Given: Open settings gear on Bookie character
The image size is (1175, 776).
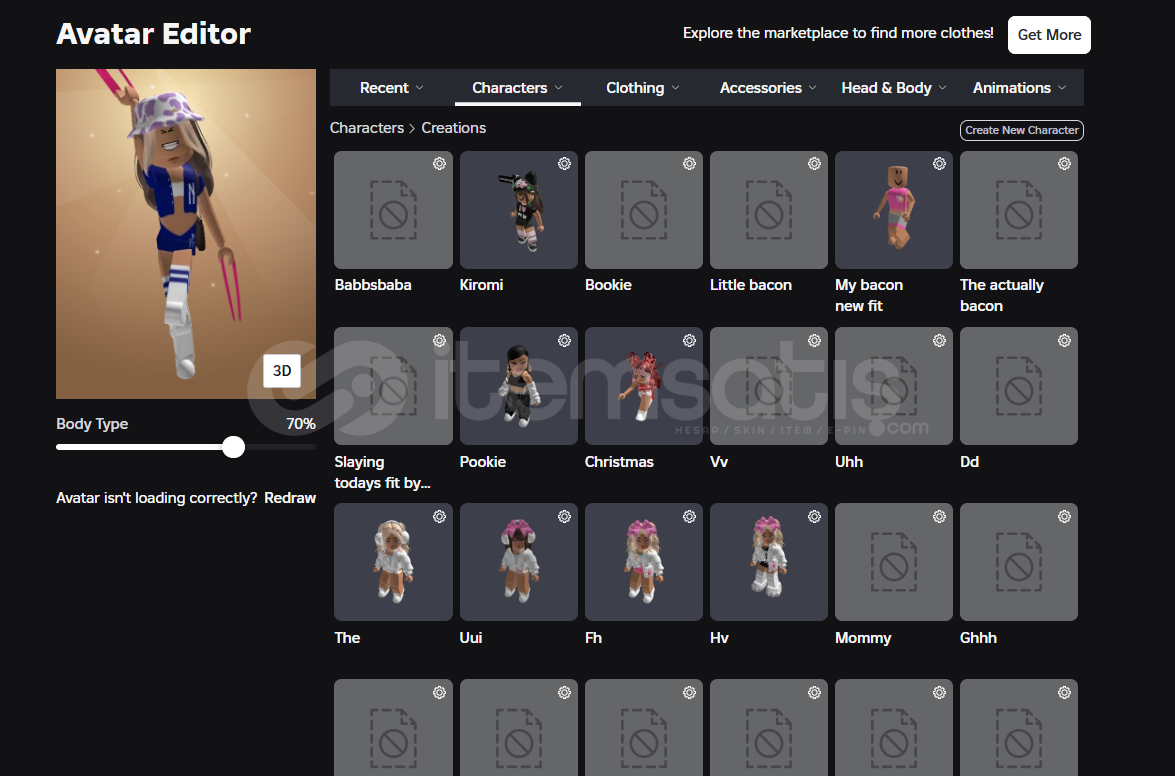Looking at the screenshot, I should click(x=689, y=163).
